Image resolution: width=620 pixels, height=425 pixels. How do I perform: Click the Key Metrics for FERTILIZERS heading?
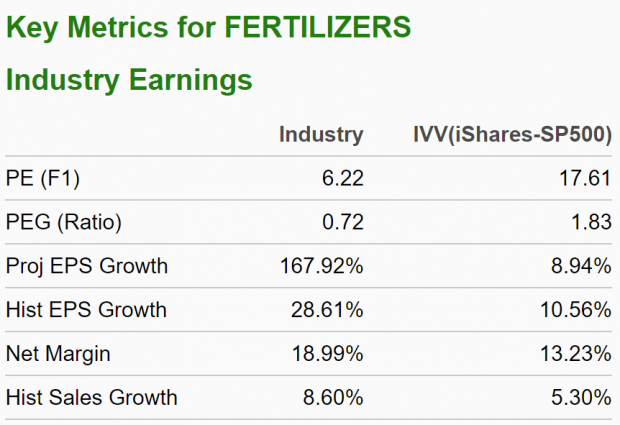pos(208,27)
